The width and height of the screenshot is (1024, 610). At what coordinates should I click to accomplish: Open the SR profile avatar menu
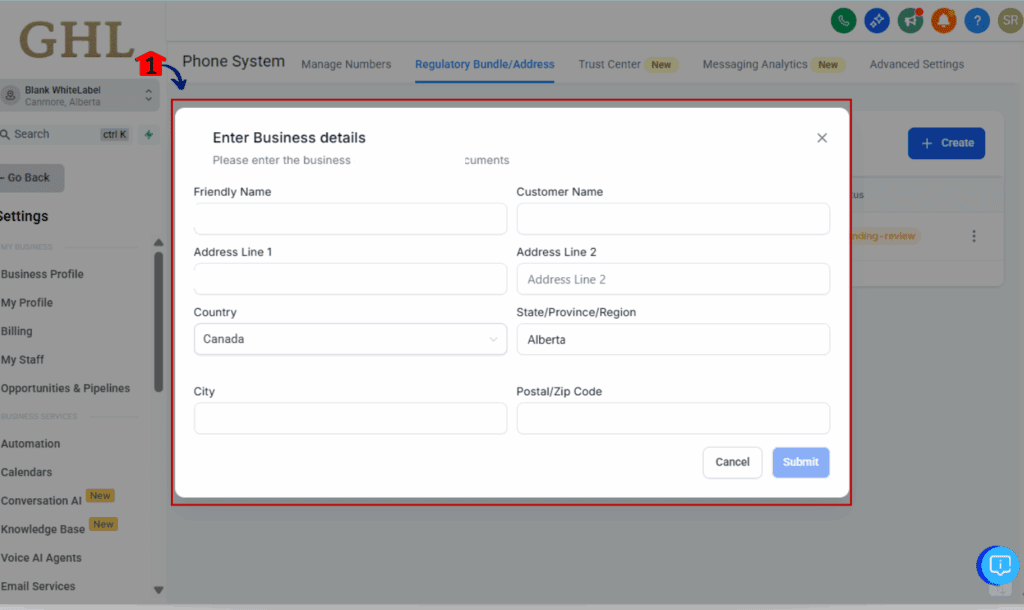[x=1008, y=20]
